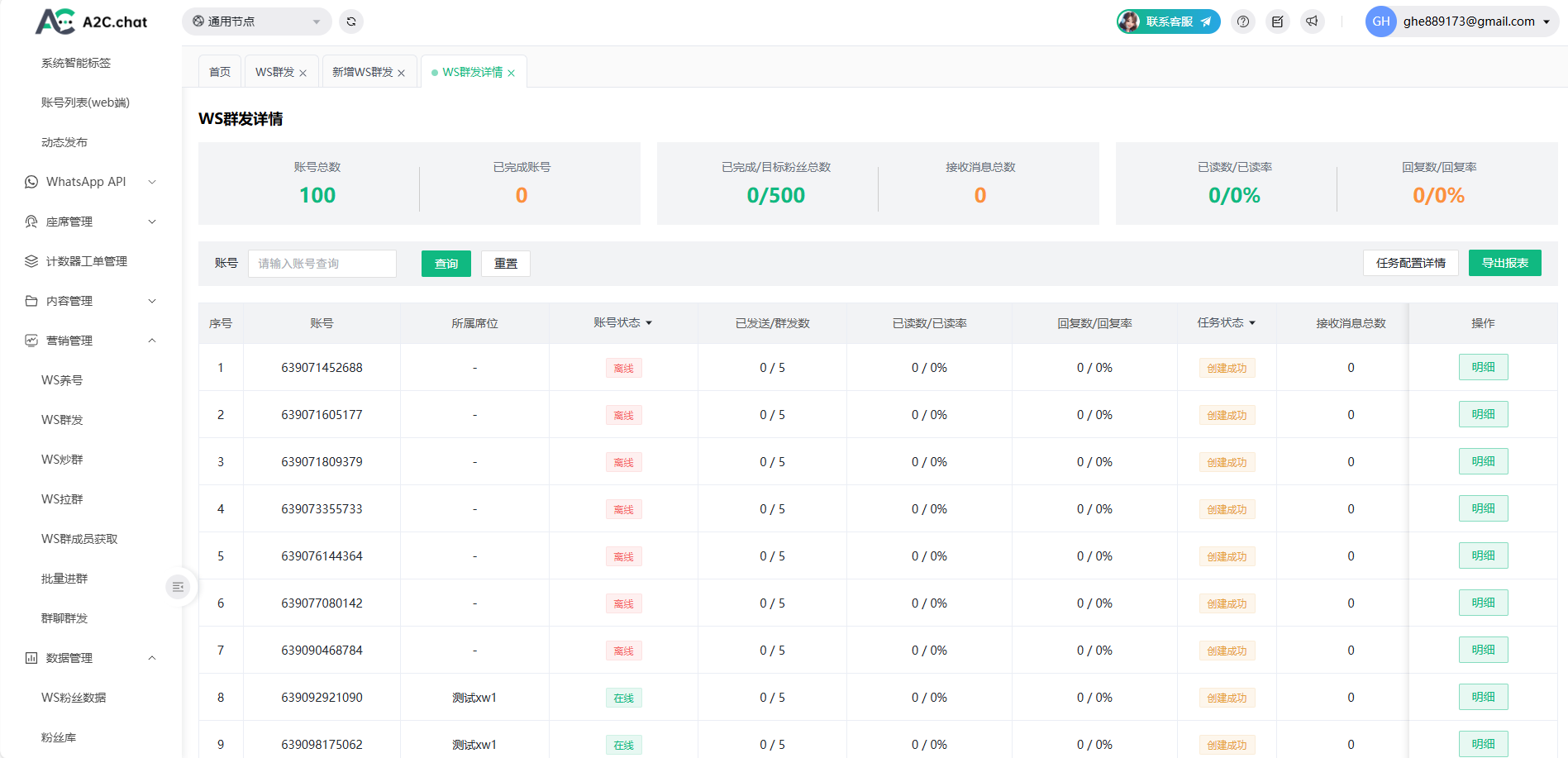Viewport: 1568px width, 758px height.
Task: Click the refresh icon beside node selector
Action: pyautogui.click(x=351, y=21)
